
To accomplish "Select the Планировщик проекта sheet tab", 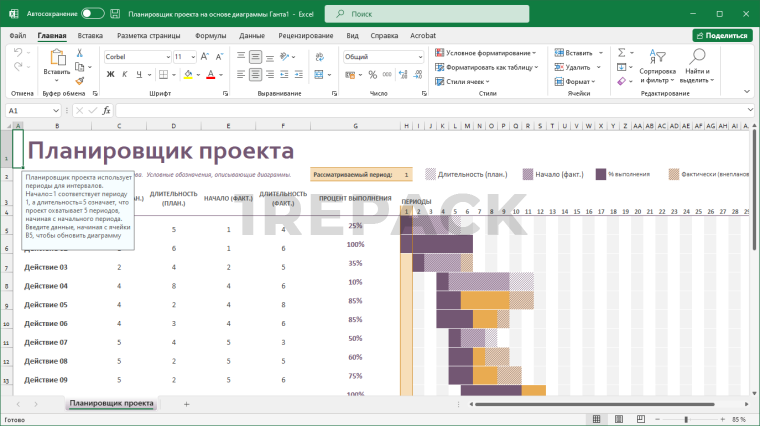I will click(x=111, y=403).
